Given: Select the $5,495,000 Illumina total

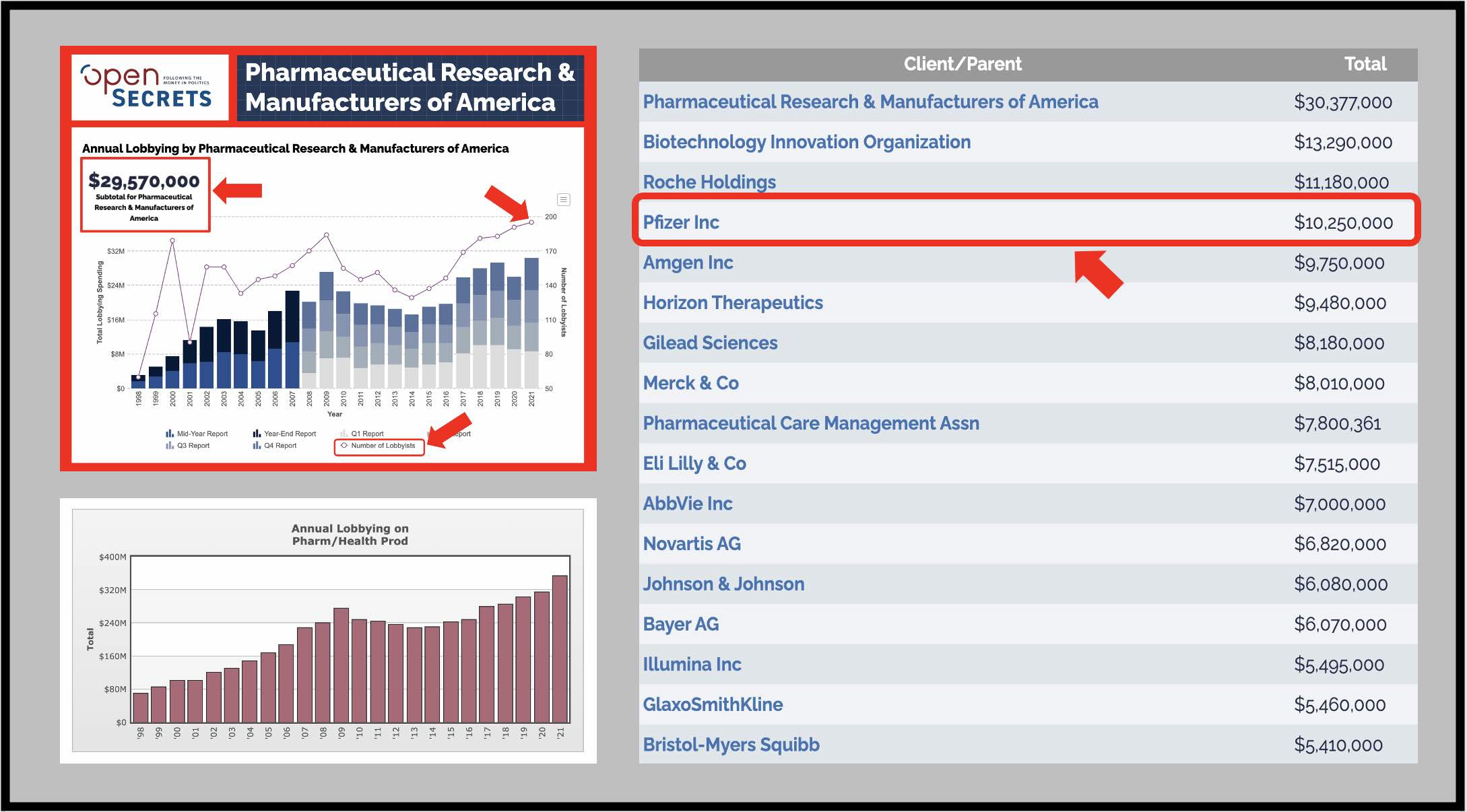Looking at the screenshot, I should point(1339,665).
